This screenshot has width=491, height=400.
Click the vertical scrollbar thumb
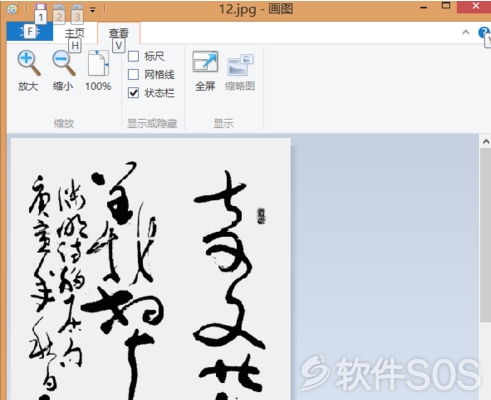[486, 235]
